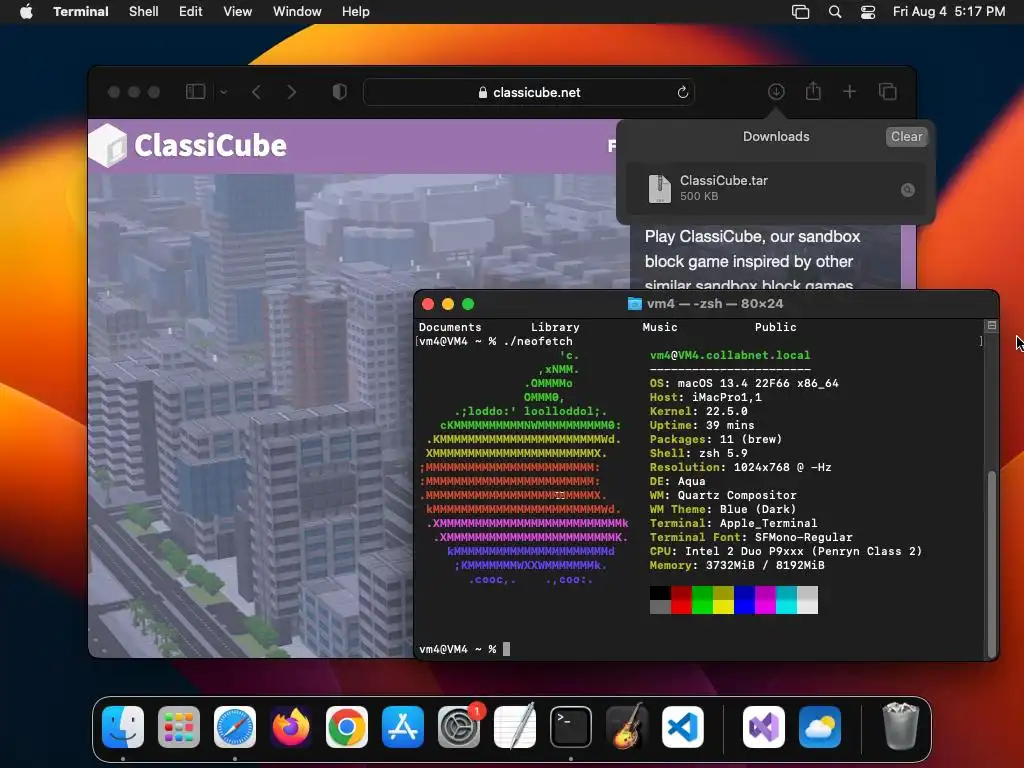The image size is (1024, 768).
Task: Open Control Center in menu bar
Action: point(868,12)
